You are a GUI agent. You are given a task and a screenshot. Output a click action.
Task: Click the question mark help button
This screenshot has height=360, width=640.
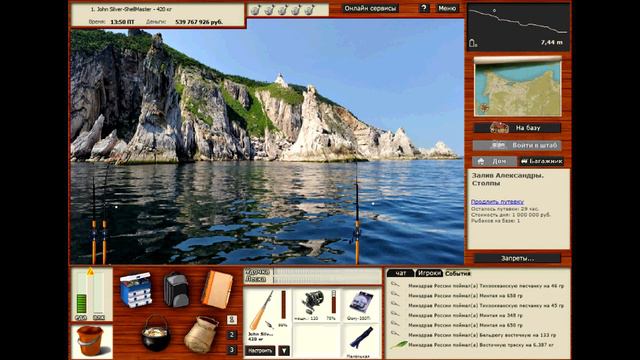pyautogui.click(x=424, y=8)
